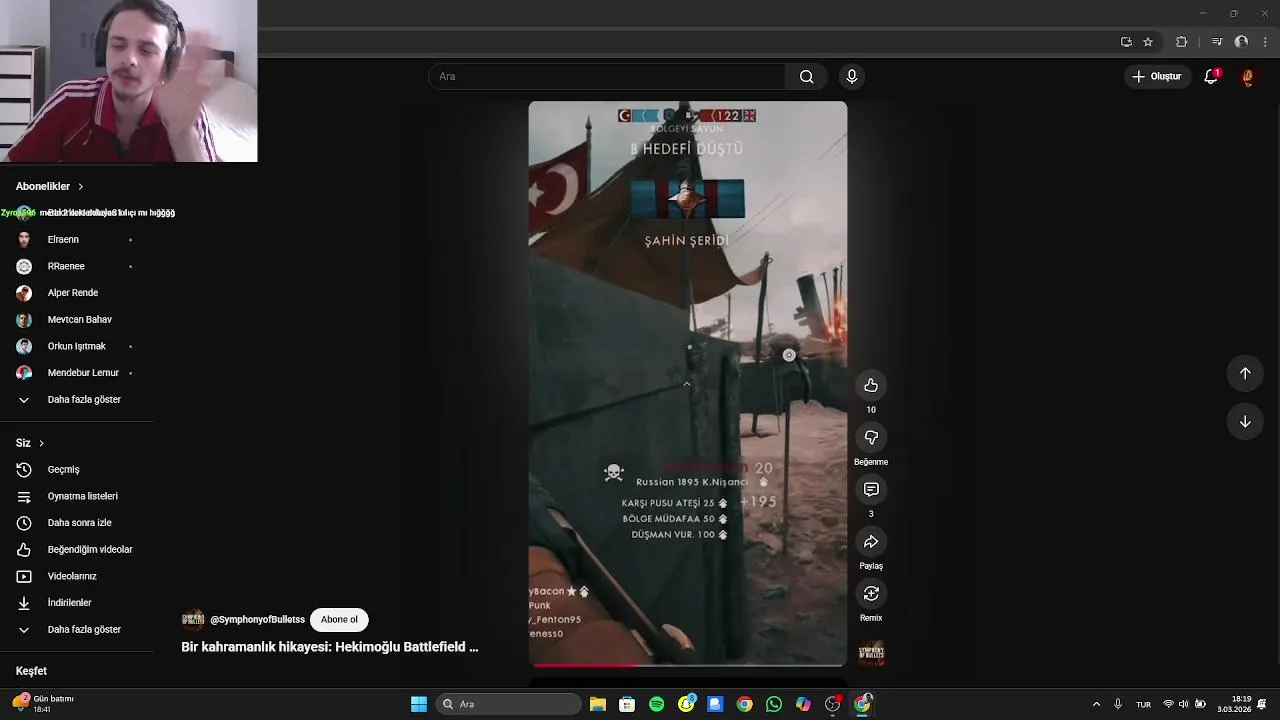Click the Abone ol subscribe button

(x=339, y=620)
